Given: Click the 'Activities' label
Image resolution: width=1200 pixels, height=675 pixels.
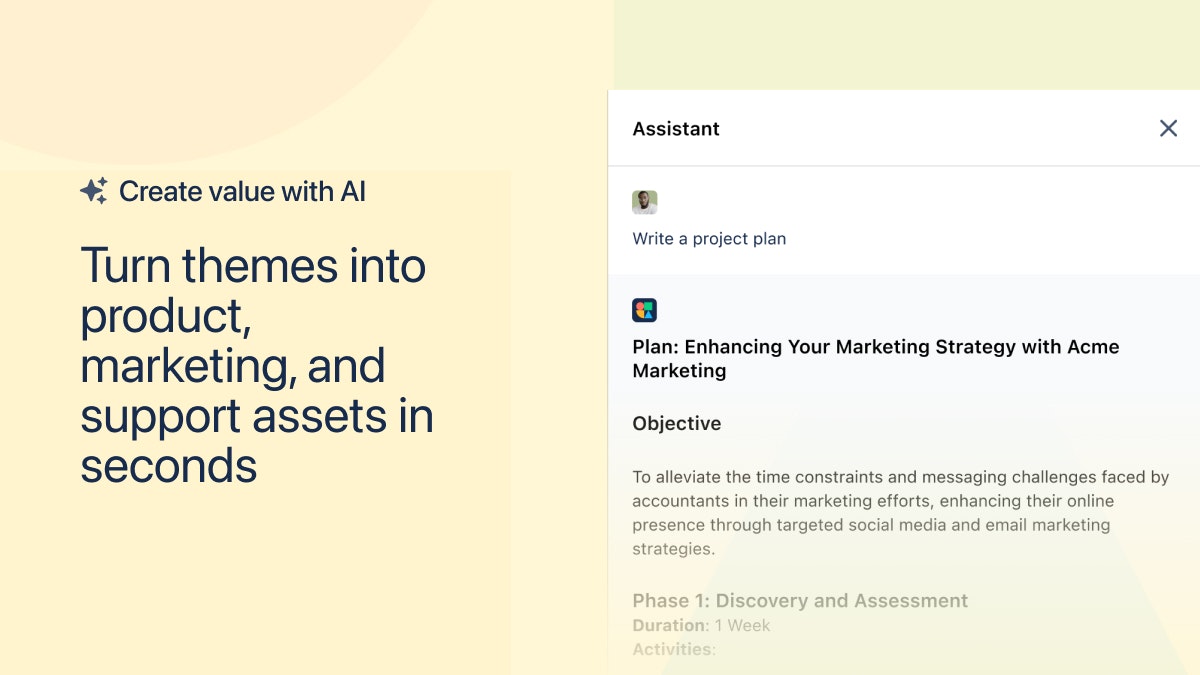Looking at the screenshot, I should coord(672,650).
